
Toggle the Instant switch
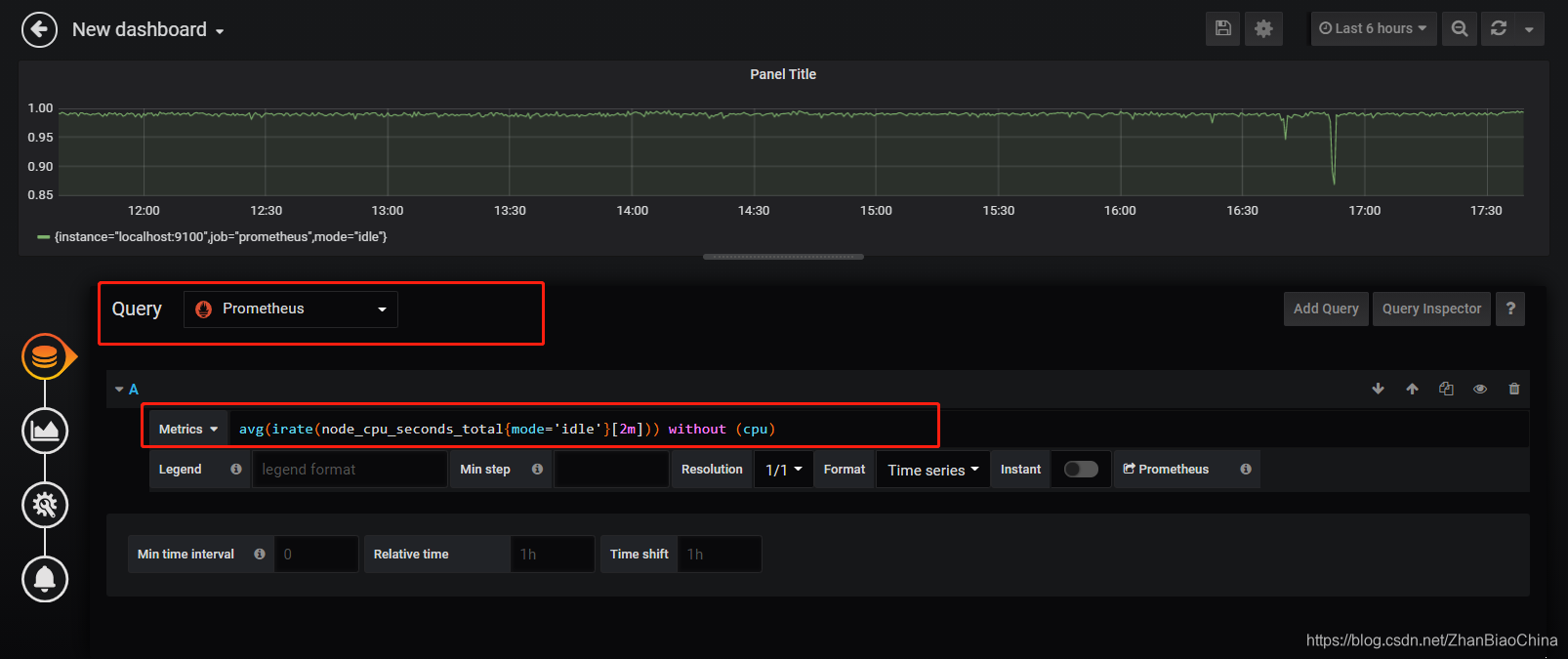1081,470
